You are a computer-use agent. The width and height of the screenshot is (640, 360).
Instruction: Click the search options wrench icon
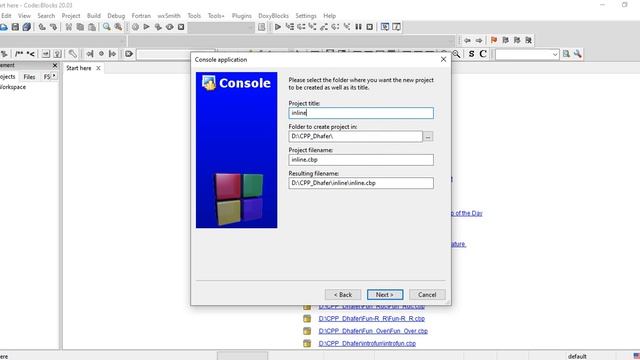578,54
